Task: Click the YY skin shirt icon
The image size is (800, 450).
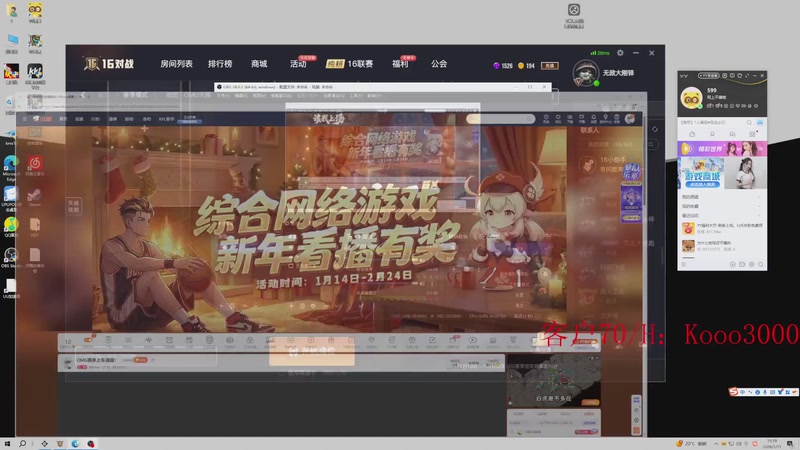Action: click(740, 76)
